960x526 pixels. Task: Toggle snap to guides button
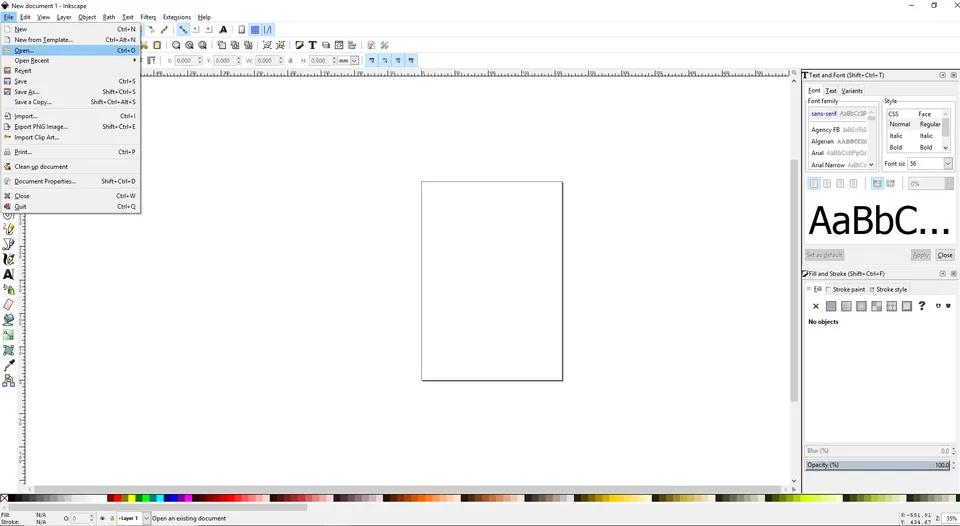coord(268,29)
